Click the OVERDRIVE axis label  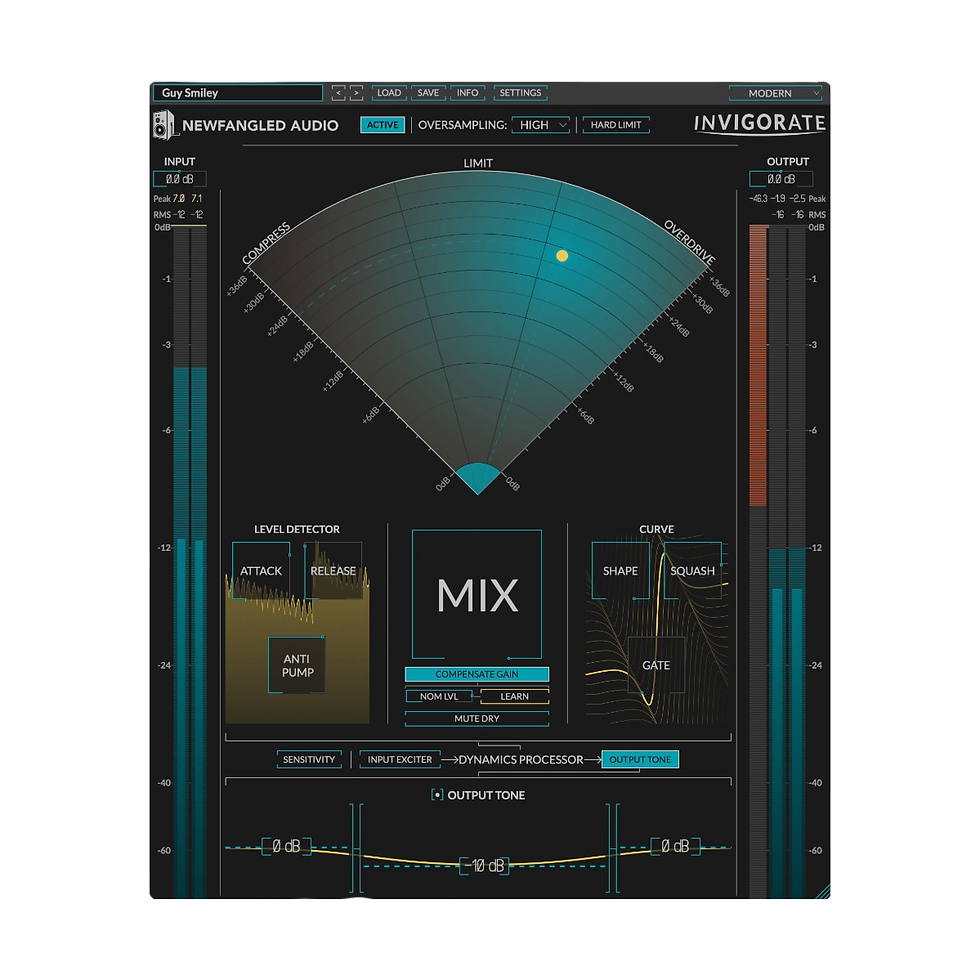pyautogui.click(x=689, y=242)
